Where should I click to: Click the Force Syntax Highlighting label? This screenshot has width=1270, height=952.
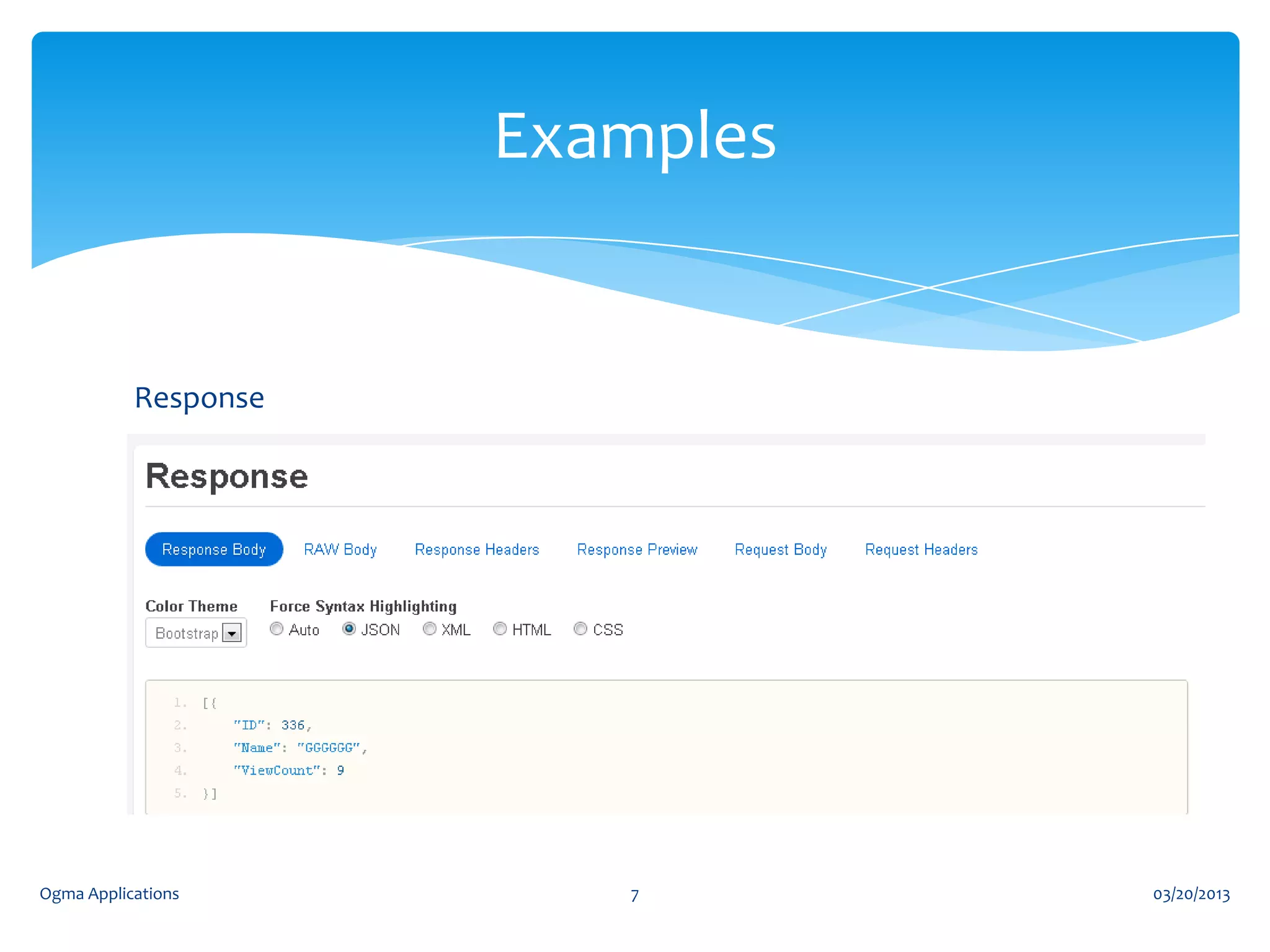[363, 606]
